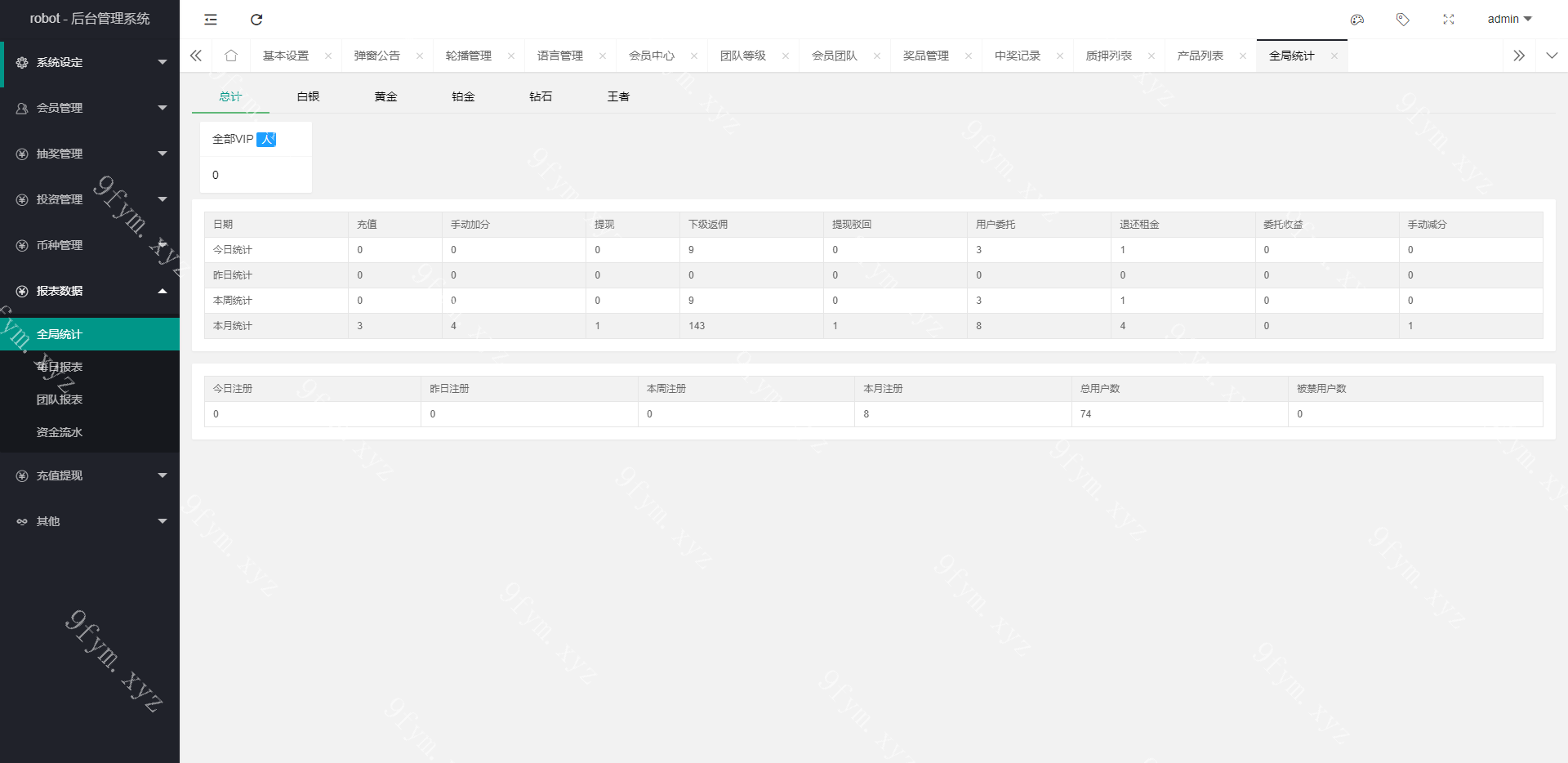The image size is (1568, 763).
Task: Close the 语言管理 tab
Action: (x=603, y=56)
